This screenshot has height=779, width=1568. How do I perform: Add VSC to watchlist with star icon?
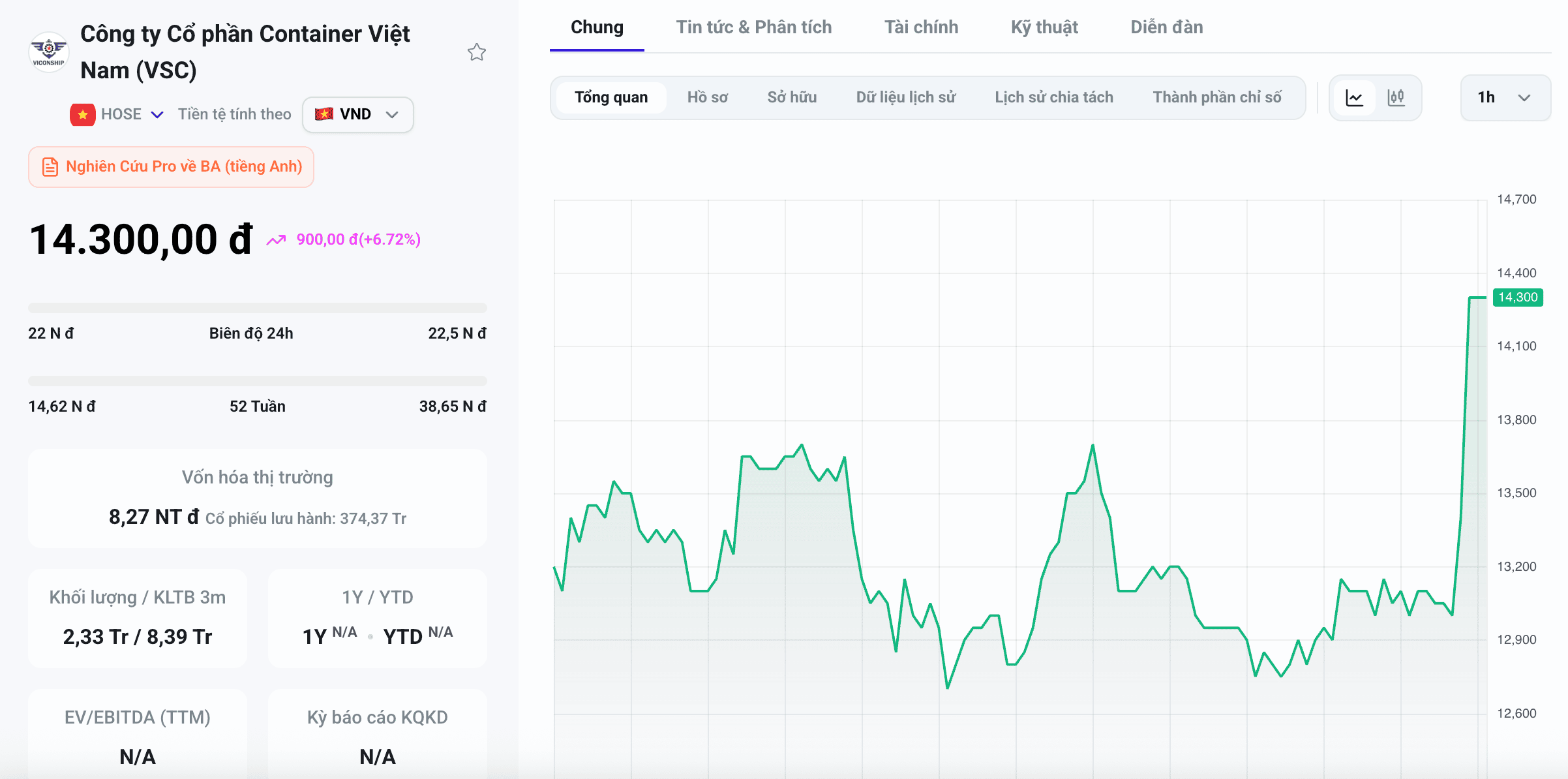(x=477, y=52)
